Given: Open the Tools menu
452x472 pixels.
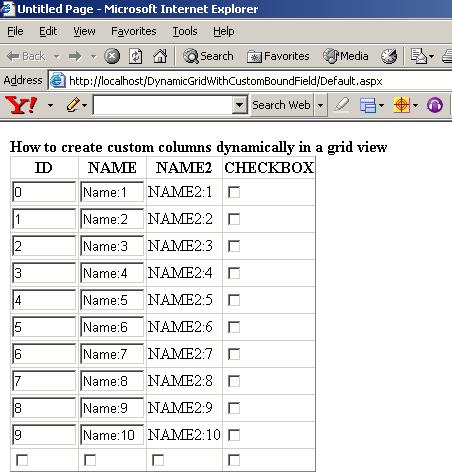Looking at the screenshot, I should coord(185,31).
